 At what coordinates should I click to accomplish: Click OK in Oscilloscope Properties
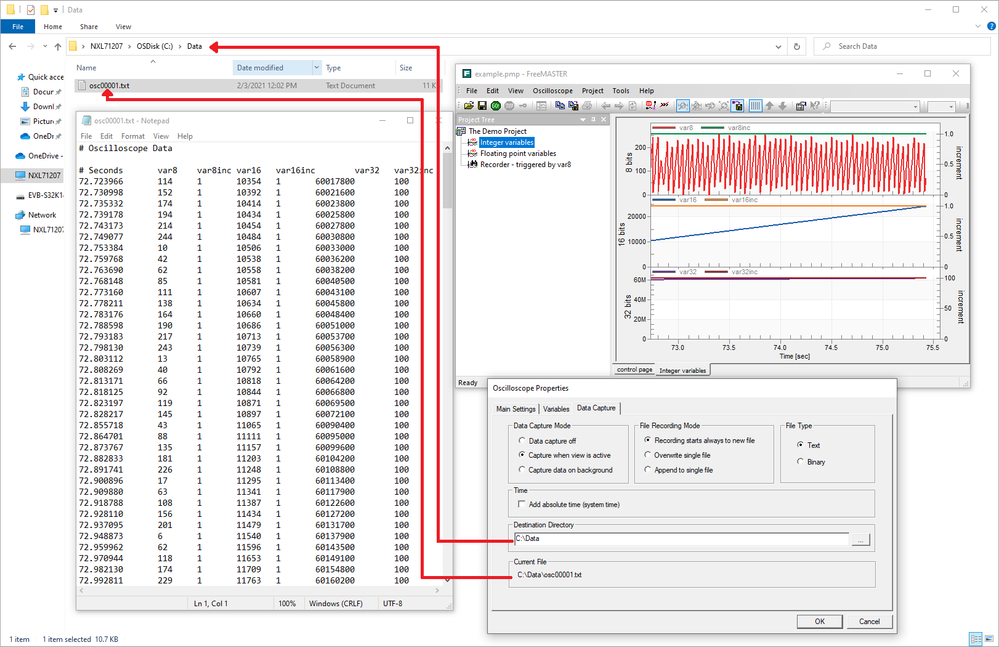coord(819,622)
